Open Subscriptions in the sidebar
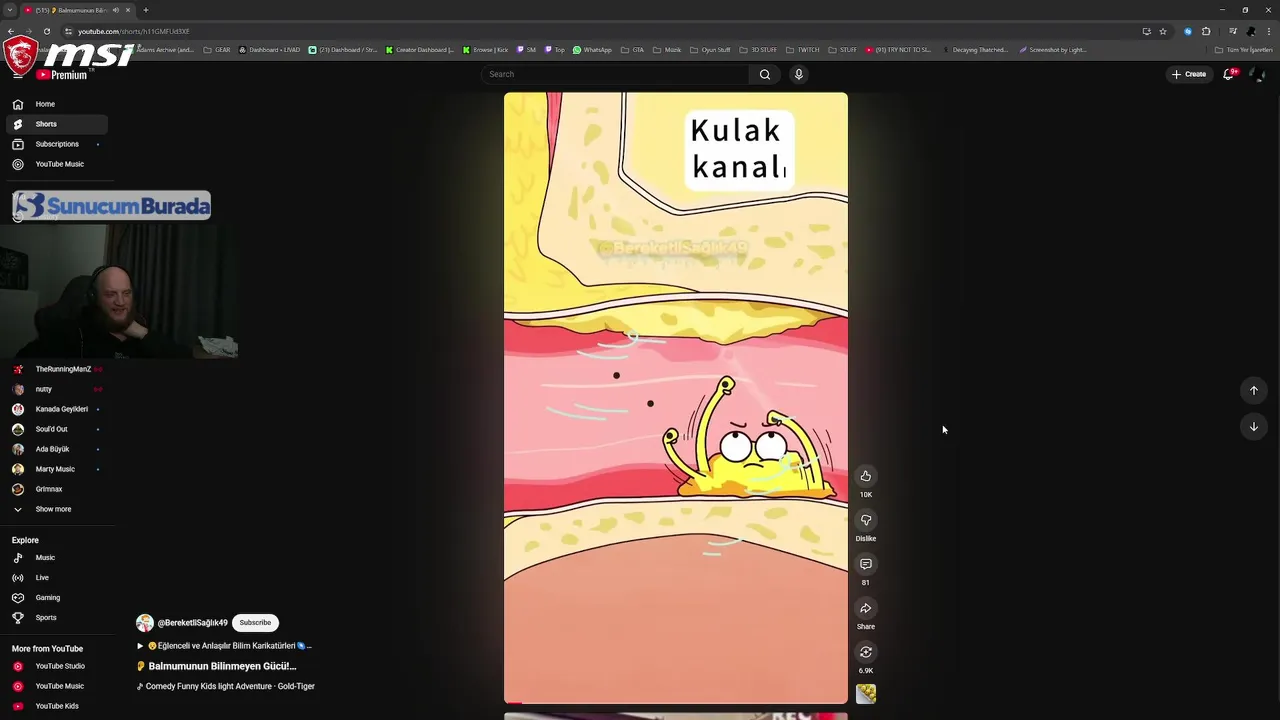Image resolution: width=1280 pixels, height=720 pixels. [56, 144]
